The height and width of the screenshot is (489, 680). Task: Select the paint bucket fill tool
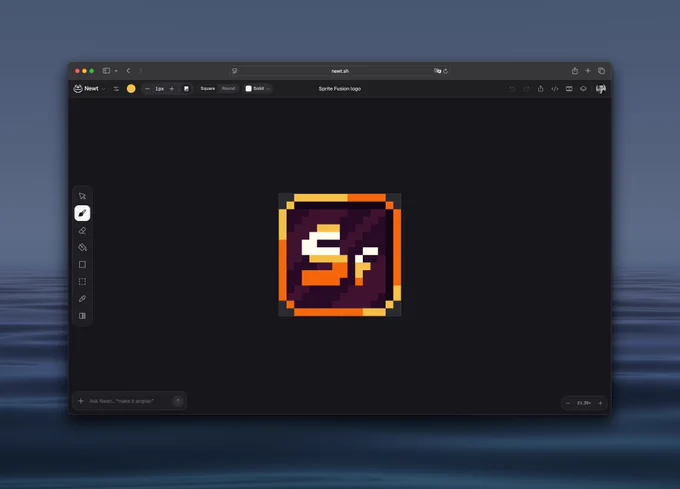[82, 248]
